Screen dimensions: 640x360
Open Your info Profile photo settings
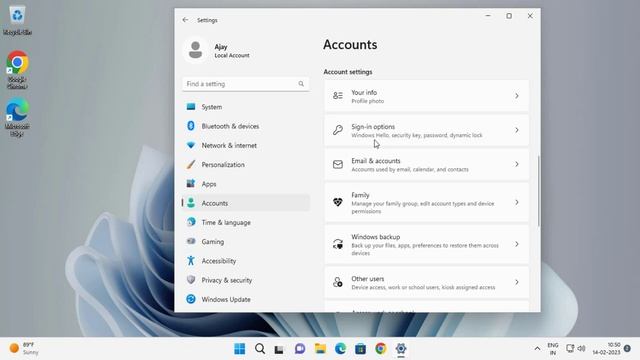[427, 96]
